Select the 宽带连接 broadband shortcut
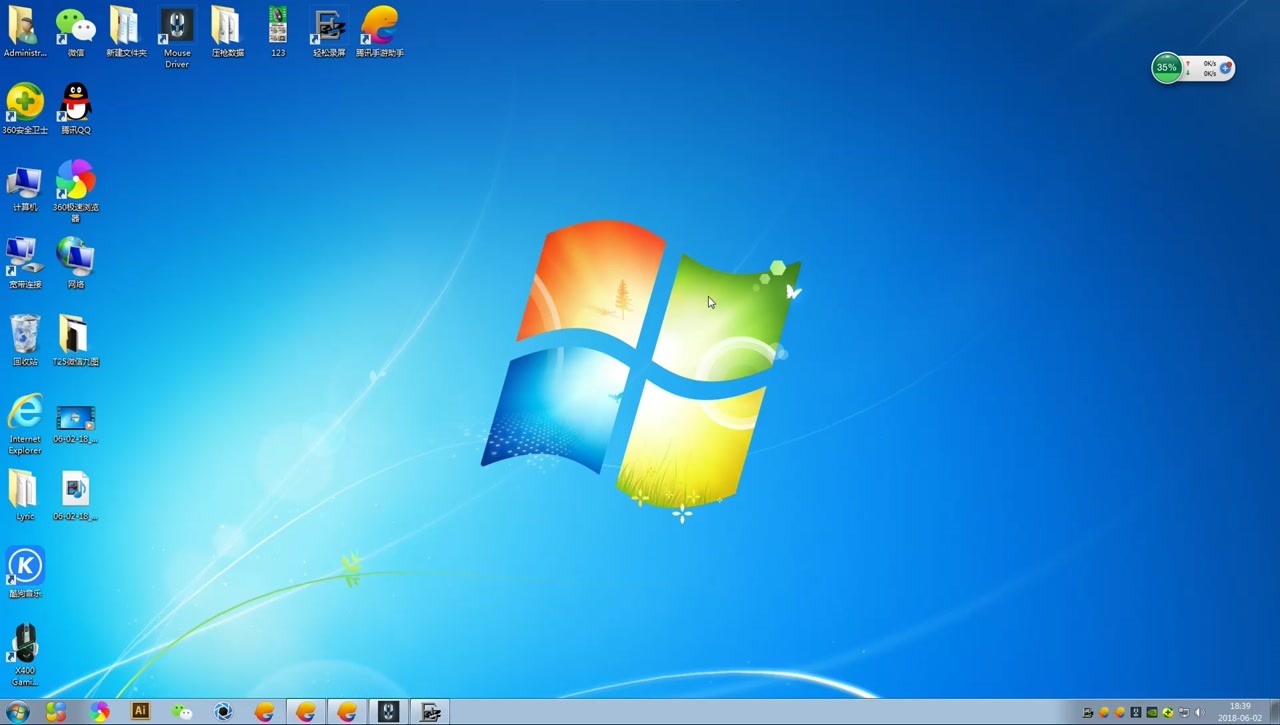The width and height of the screenshot is (1280, 725). (24, 263)
